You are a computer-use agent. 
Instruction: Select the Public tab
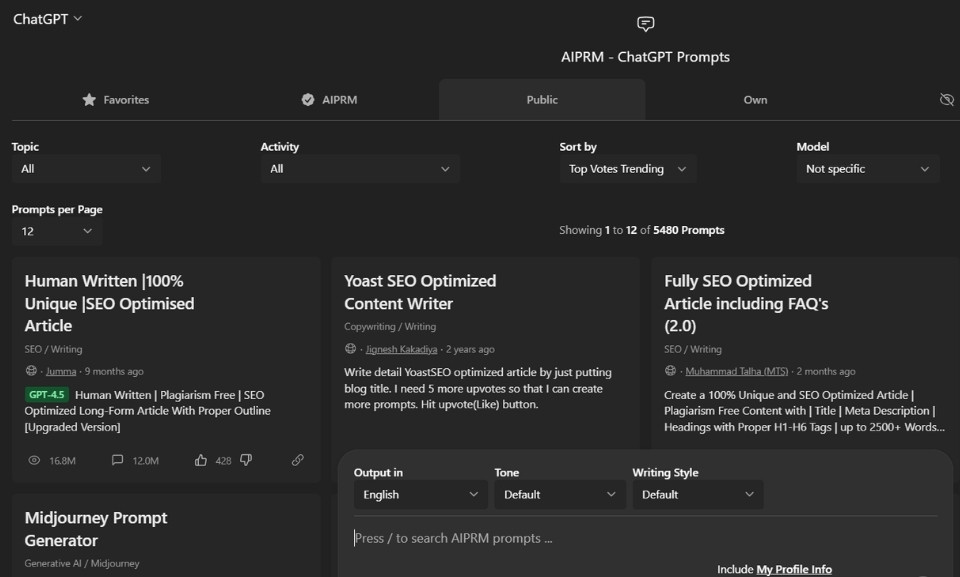[542, 100]
